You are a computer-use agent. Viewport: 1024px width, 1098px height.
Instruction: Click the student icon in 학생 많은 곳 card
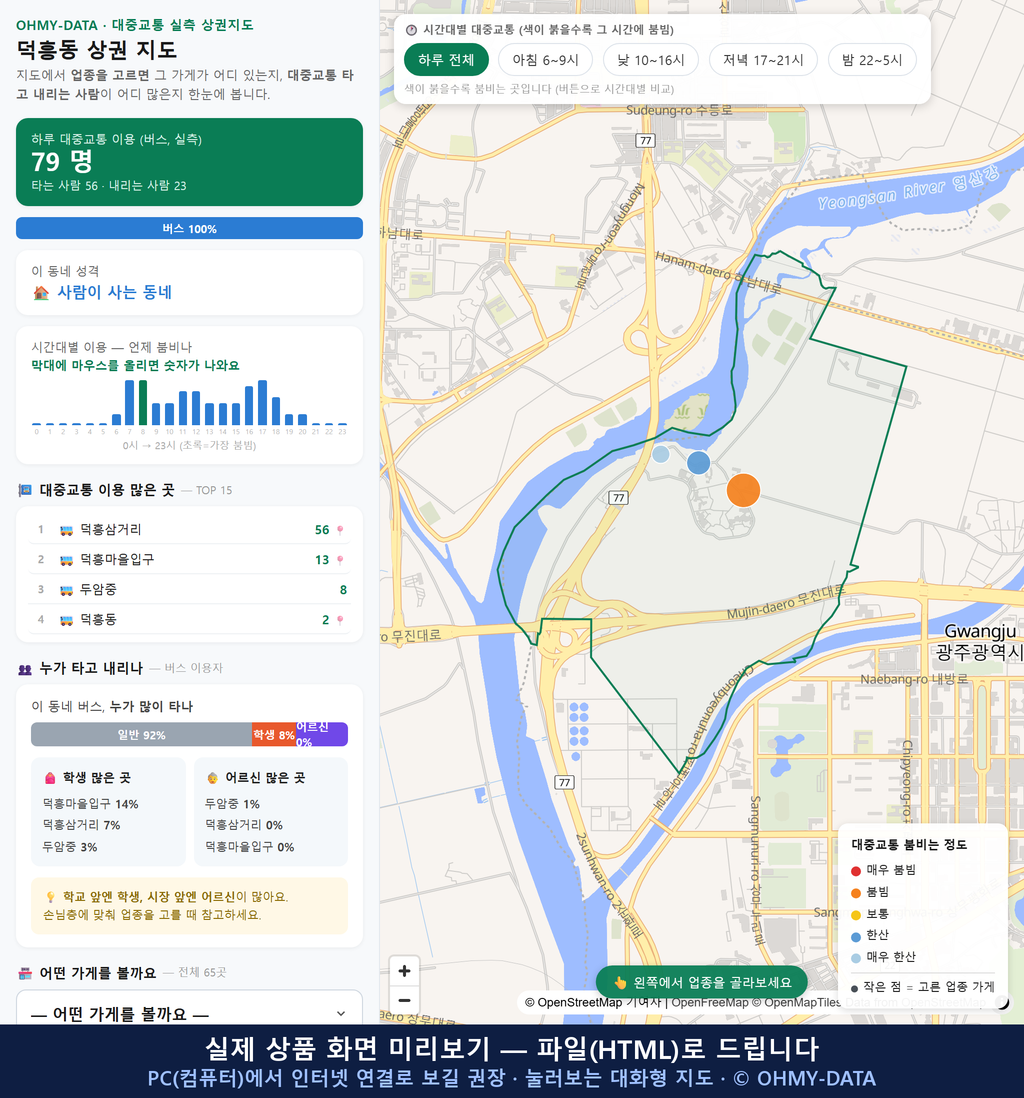pos(50,778)
